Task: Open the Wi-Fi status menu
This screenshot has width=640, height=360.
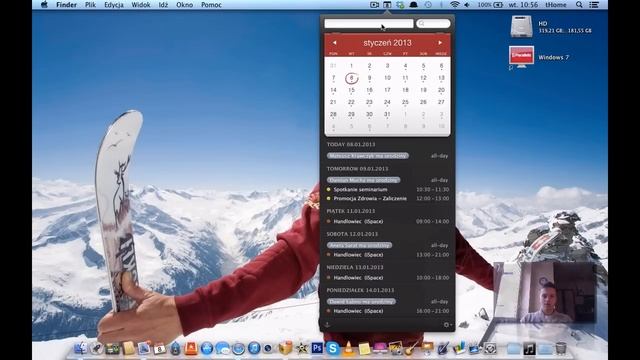Action: click(x=454, y=5)
